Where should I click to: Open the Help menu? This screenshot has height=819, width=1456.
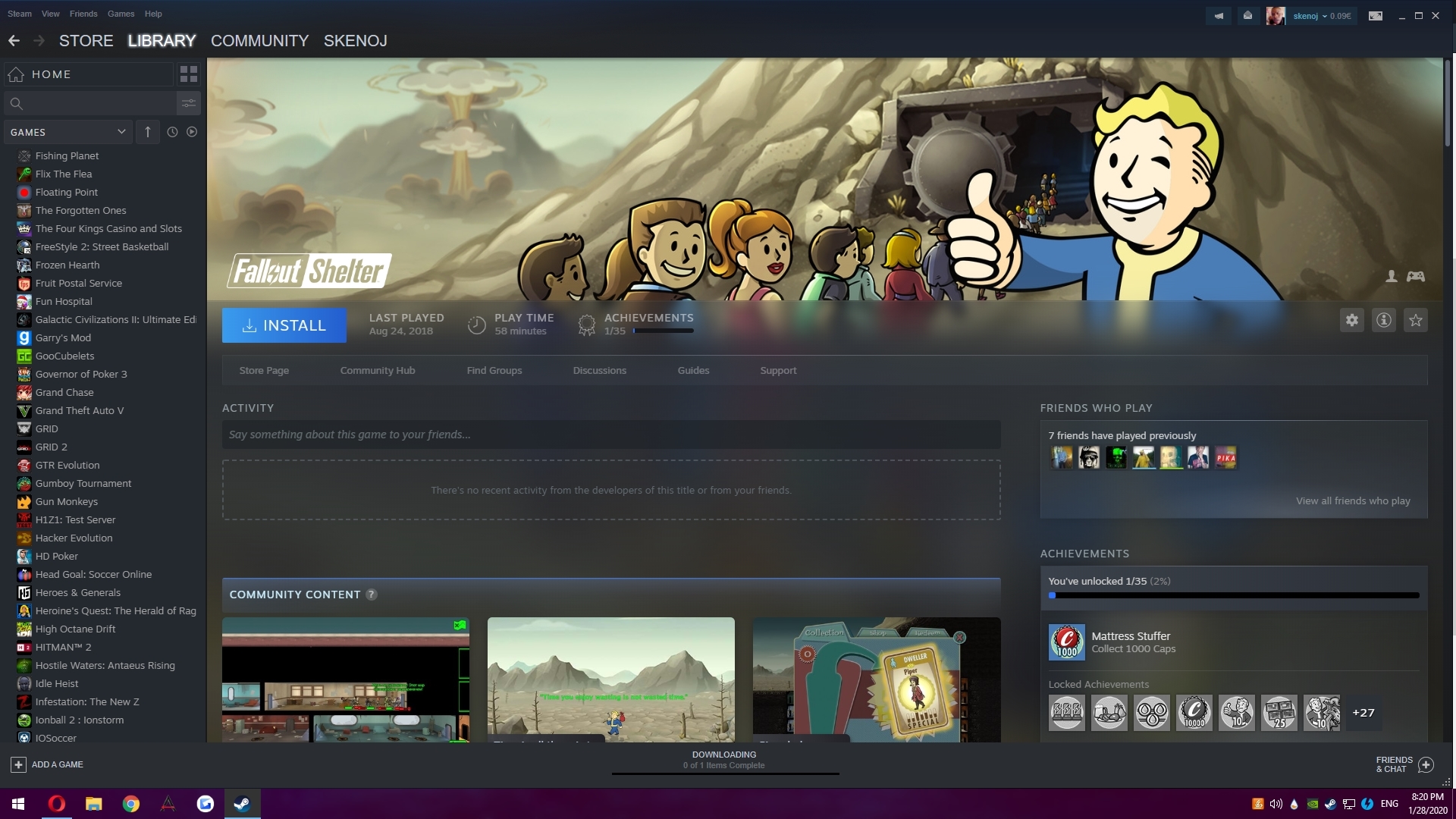coord(153,14)
